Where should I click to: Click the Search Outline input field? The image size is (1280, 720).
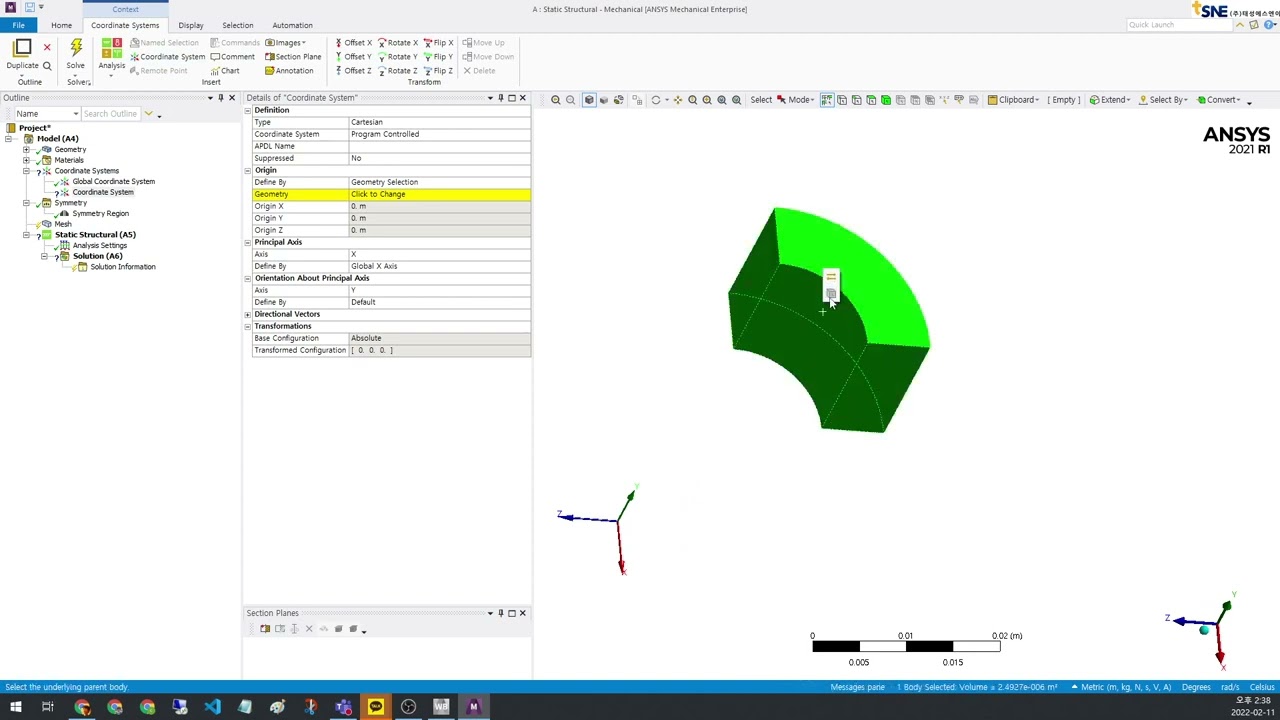(x=110, y=114)
